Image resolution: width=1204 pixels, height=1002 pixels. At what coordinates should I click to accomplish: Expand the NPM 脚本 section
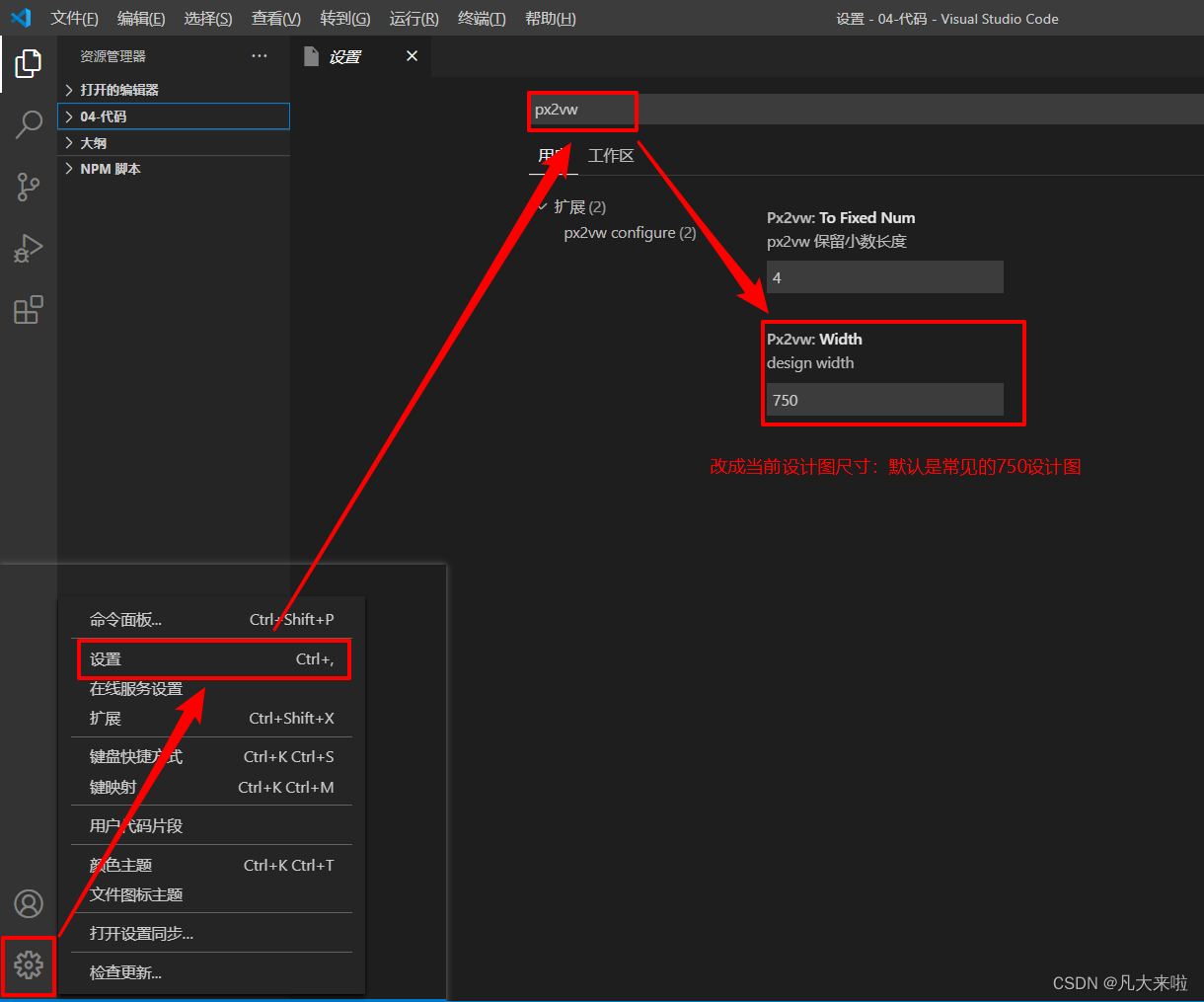[174, 169]
